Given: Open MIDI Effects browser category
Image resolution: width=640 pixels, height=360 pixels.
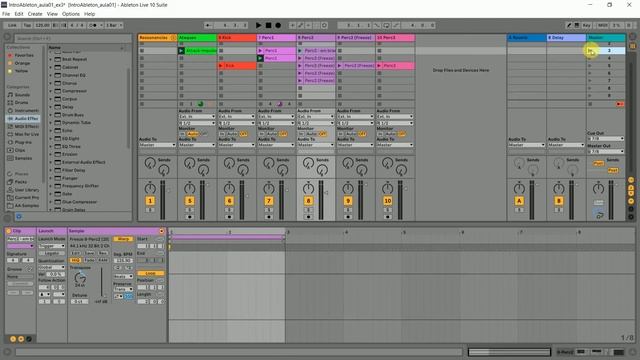Looking at the screenshot, I should pyautogui.click(x=23, y=127).
